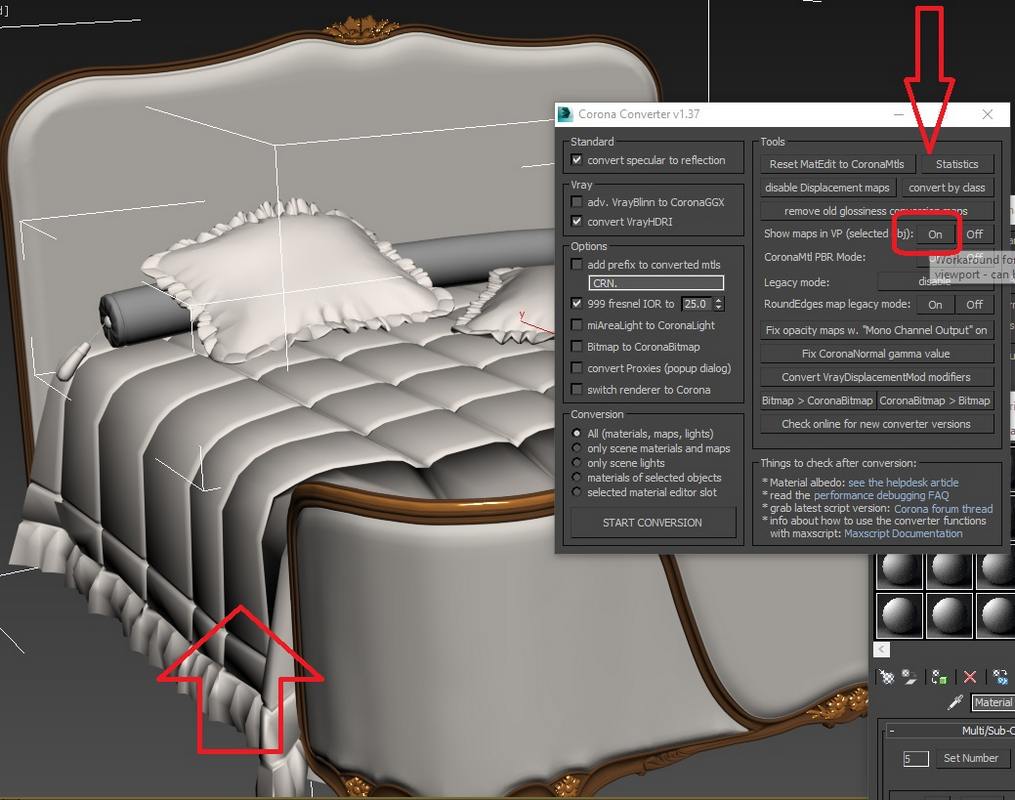The height and width of the screenshot is (800, 1015).
Task: Enable convert Proxies popup dialog
Action: coord(576,368)
